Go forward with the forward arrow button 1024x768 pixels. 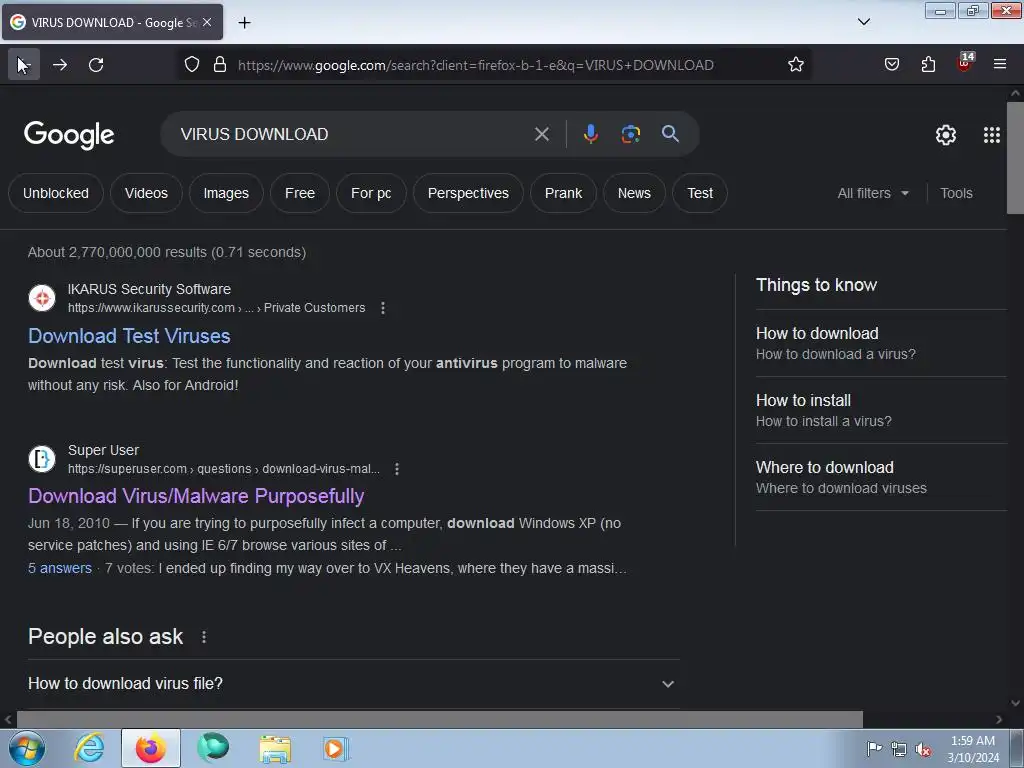tap(60, 65)
